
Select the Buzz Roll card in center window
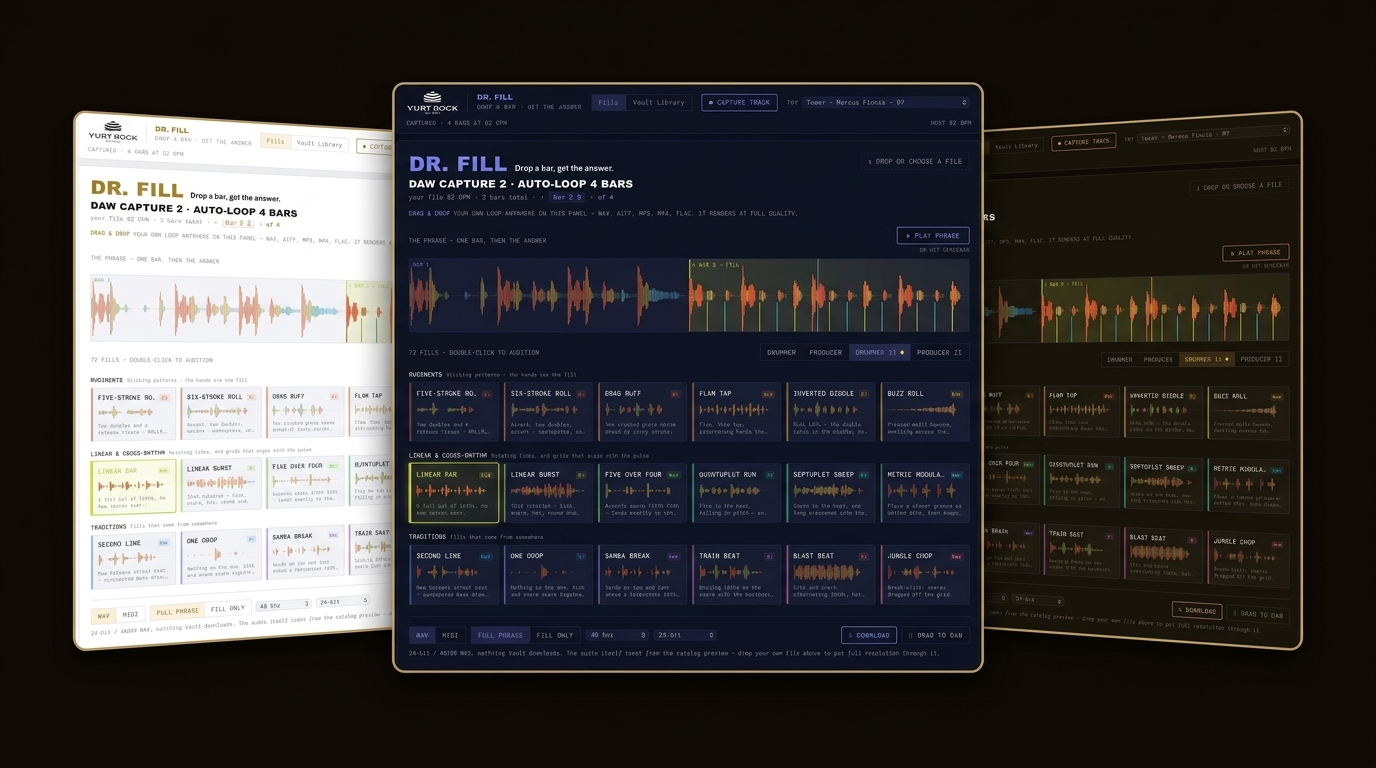pyautogui.click(x=925, y=412)
